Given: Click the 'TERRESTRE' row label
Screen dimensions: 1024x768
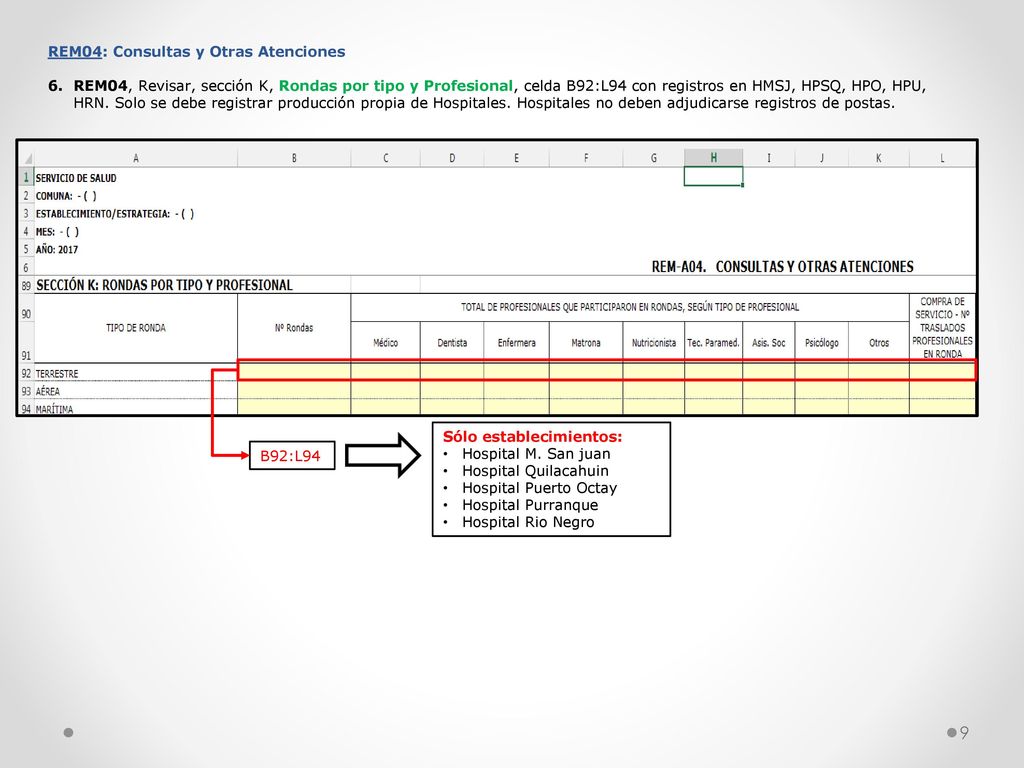Looking at the screenshot, I should pos(57,374).
